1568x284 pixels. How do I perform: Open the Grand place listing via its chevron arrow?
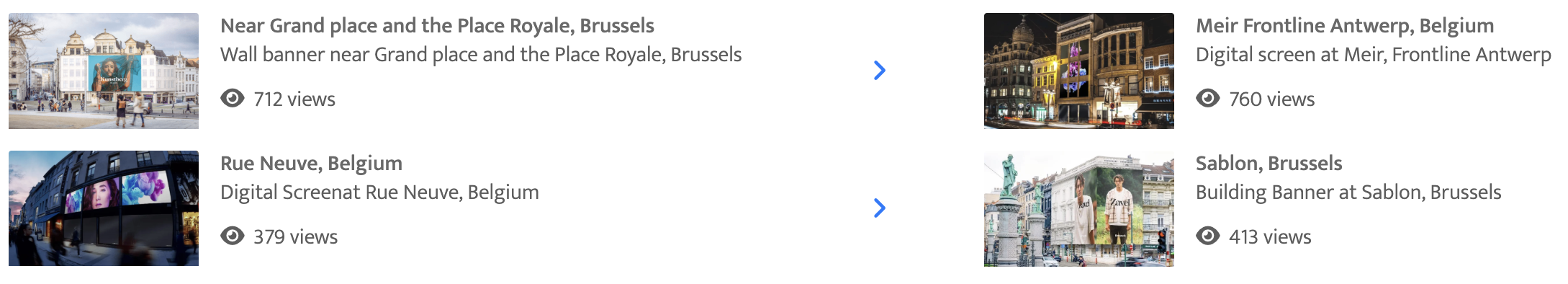click(x=879, y=70)
